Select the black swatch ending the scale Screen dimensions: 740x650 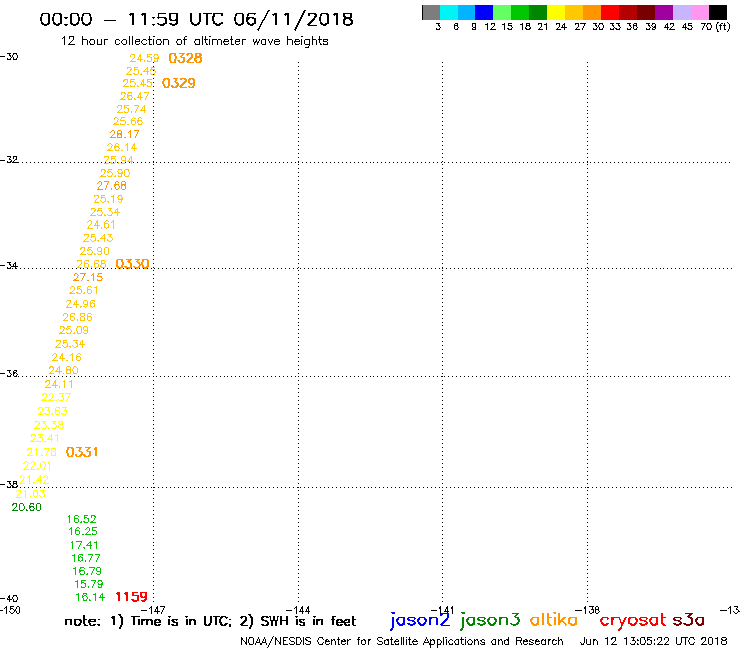coord(718,12)
